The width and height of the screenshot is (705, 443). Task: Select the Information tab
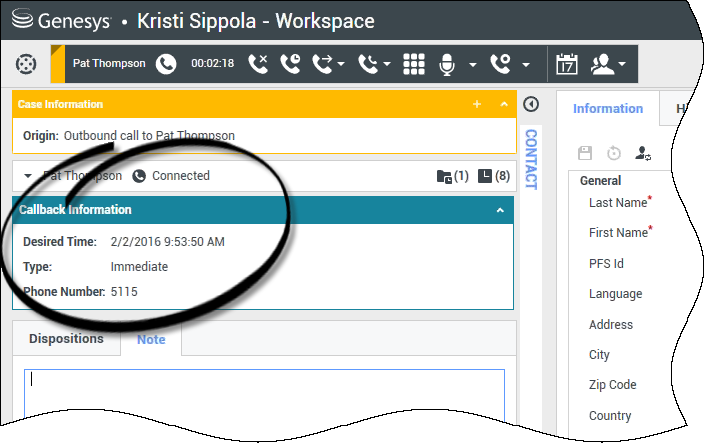click(x=607, y=108)
